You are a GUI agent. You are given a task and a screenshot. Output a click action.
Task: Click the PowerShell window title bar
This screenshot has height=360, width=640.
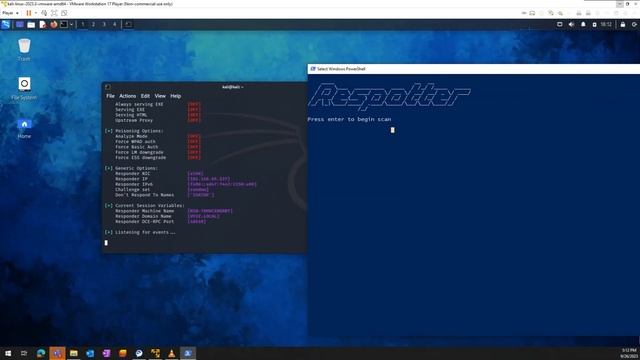473,69
